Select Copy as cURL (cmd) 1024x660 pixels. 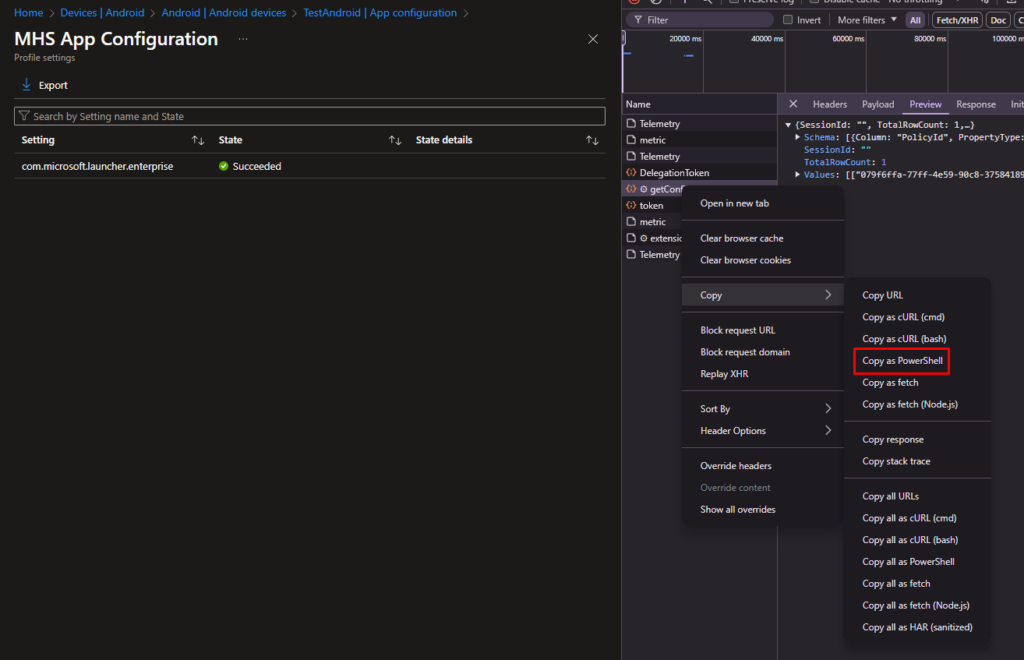(x=903, y=317)
